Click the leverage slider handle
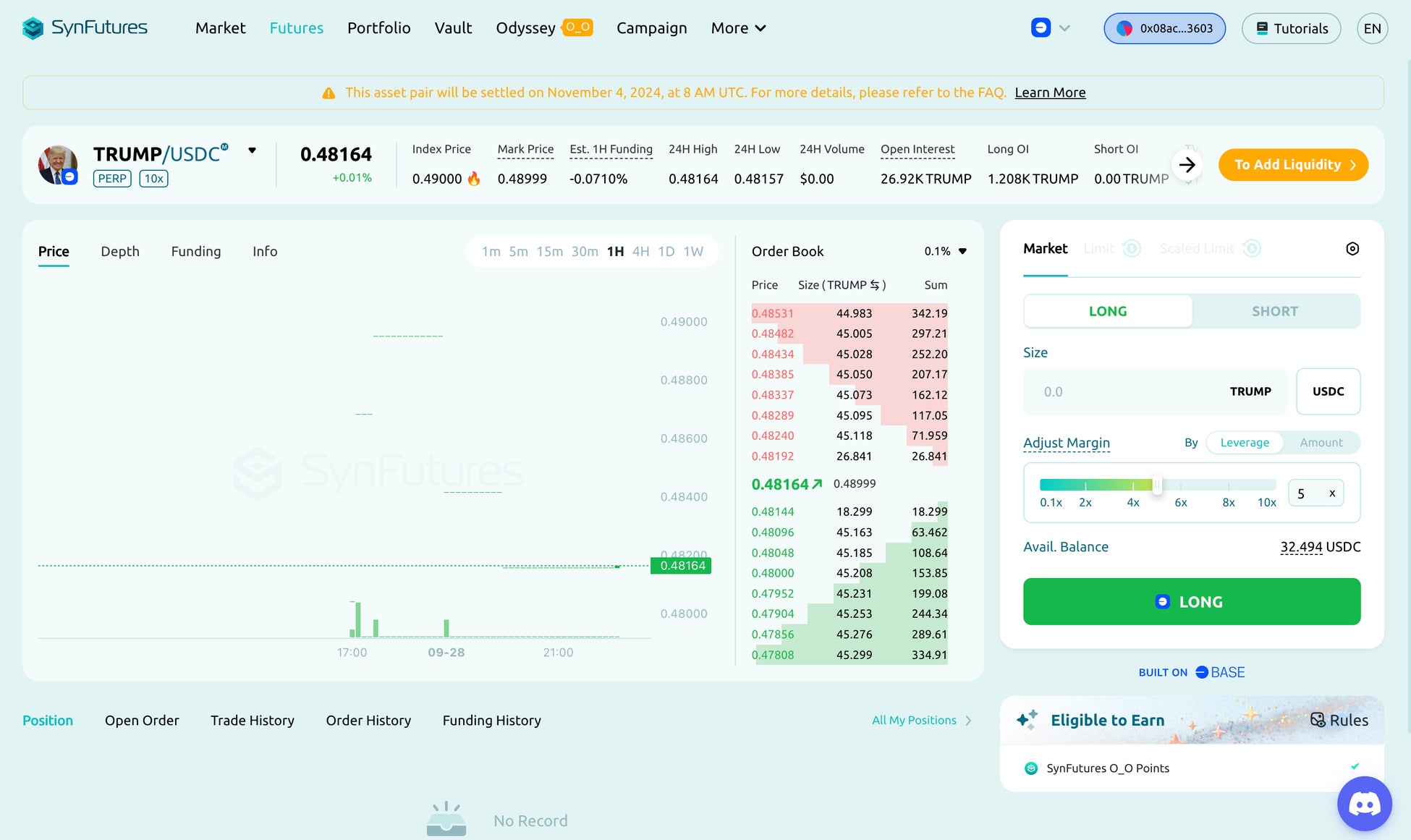The width and height of the screenshot is (1411, 840). point(1157,485)
